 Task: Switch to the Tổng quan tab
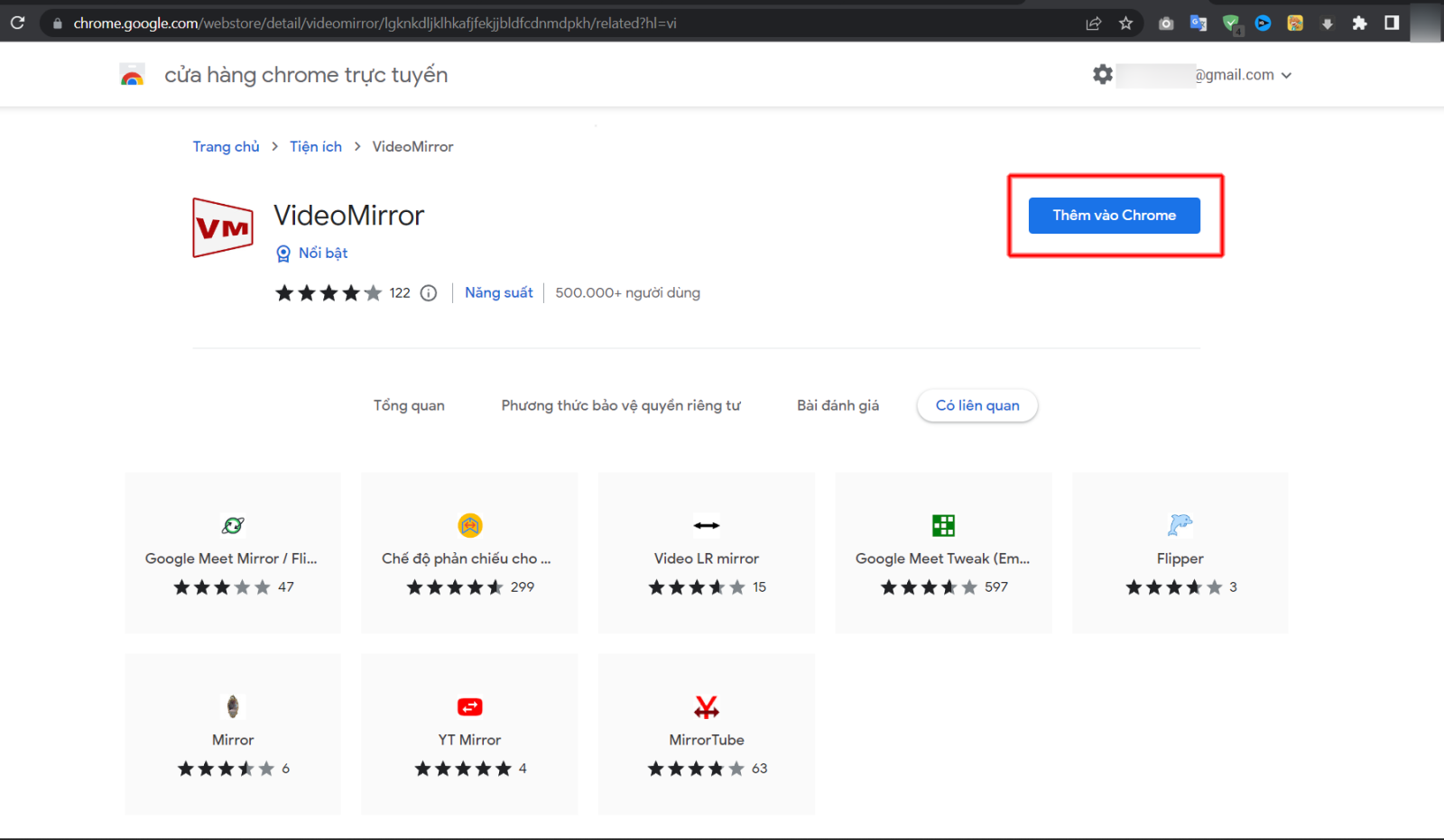(409, 406)
